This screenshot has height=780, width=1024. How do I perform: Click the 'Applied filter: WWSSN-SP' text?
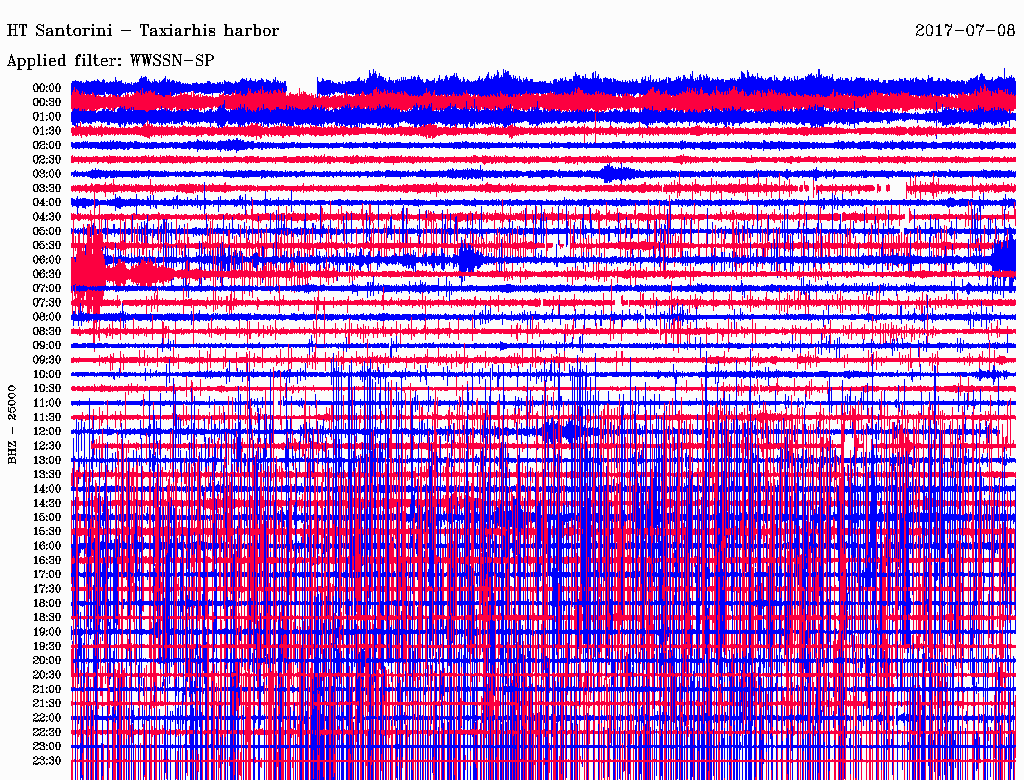point(110,61)
